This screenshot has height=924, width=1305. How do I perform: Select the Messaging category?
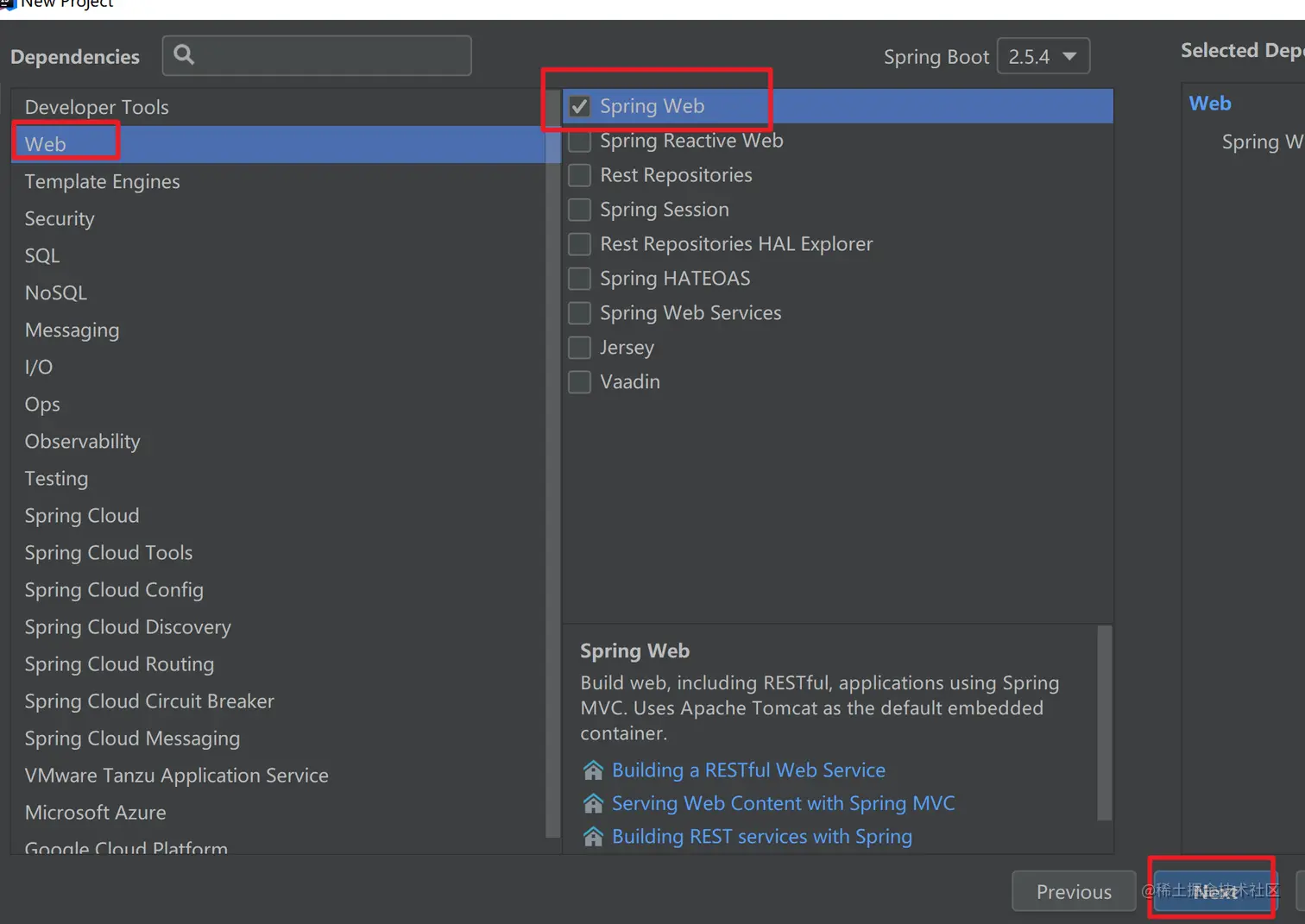coord(279,330)
